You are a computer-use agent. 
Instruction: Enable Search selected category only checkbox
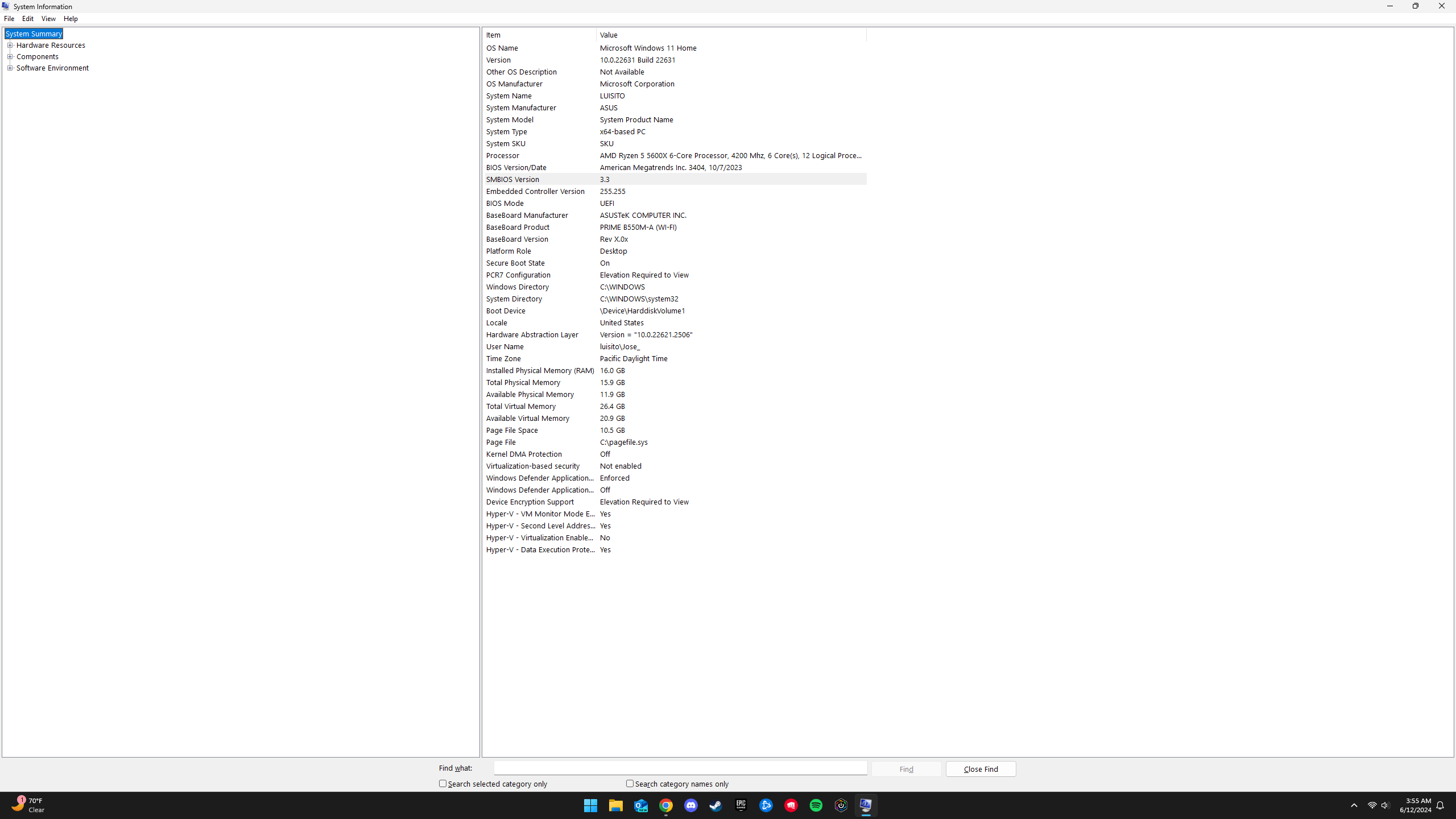(x=442, y=783)
